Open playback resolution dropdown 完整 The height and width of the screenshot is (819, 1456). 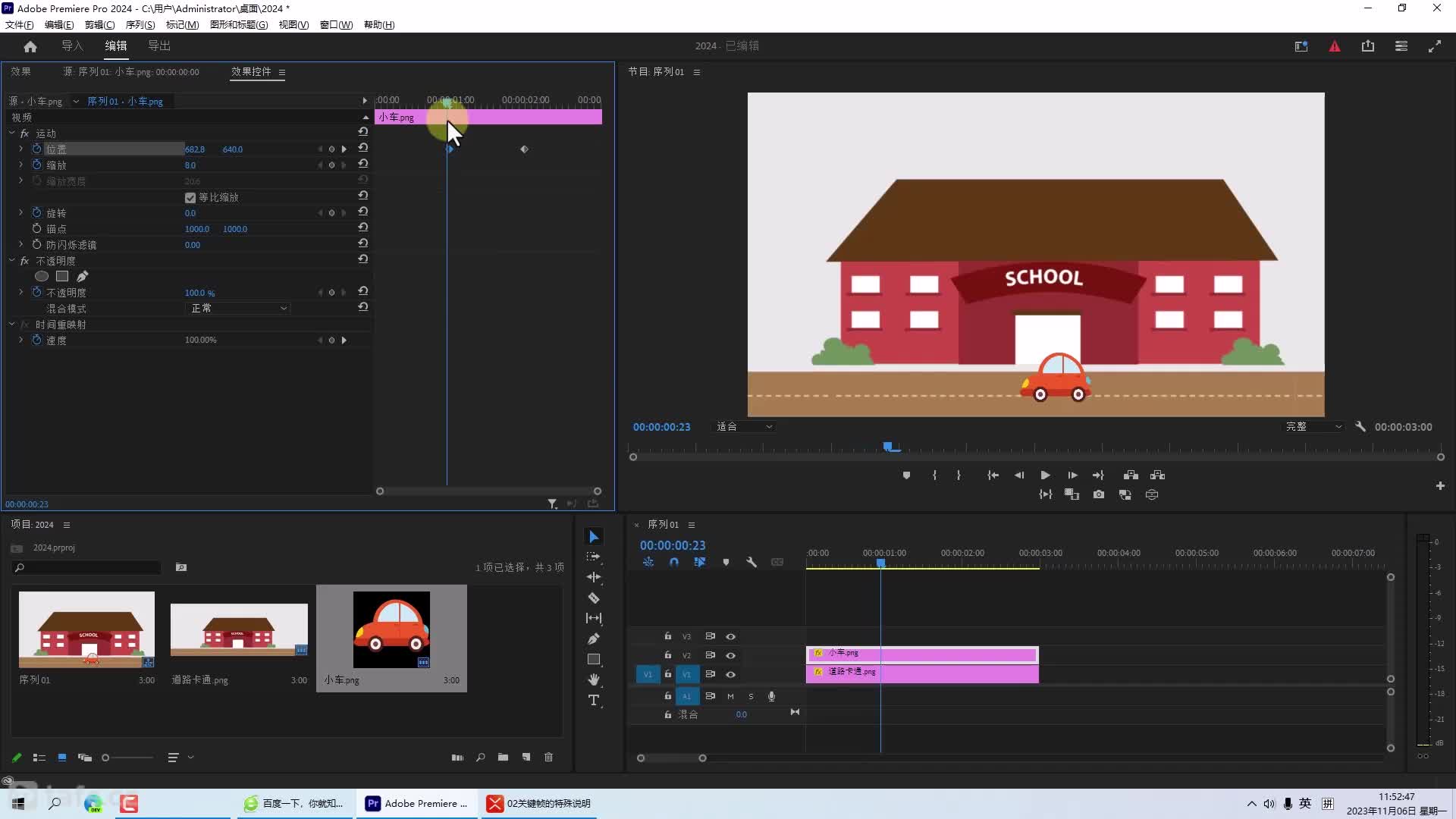[x=1314, y=427]
